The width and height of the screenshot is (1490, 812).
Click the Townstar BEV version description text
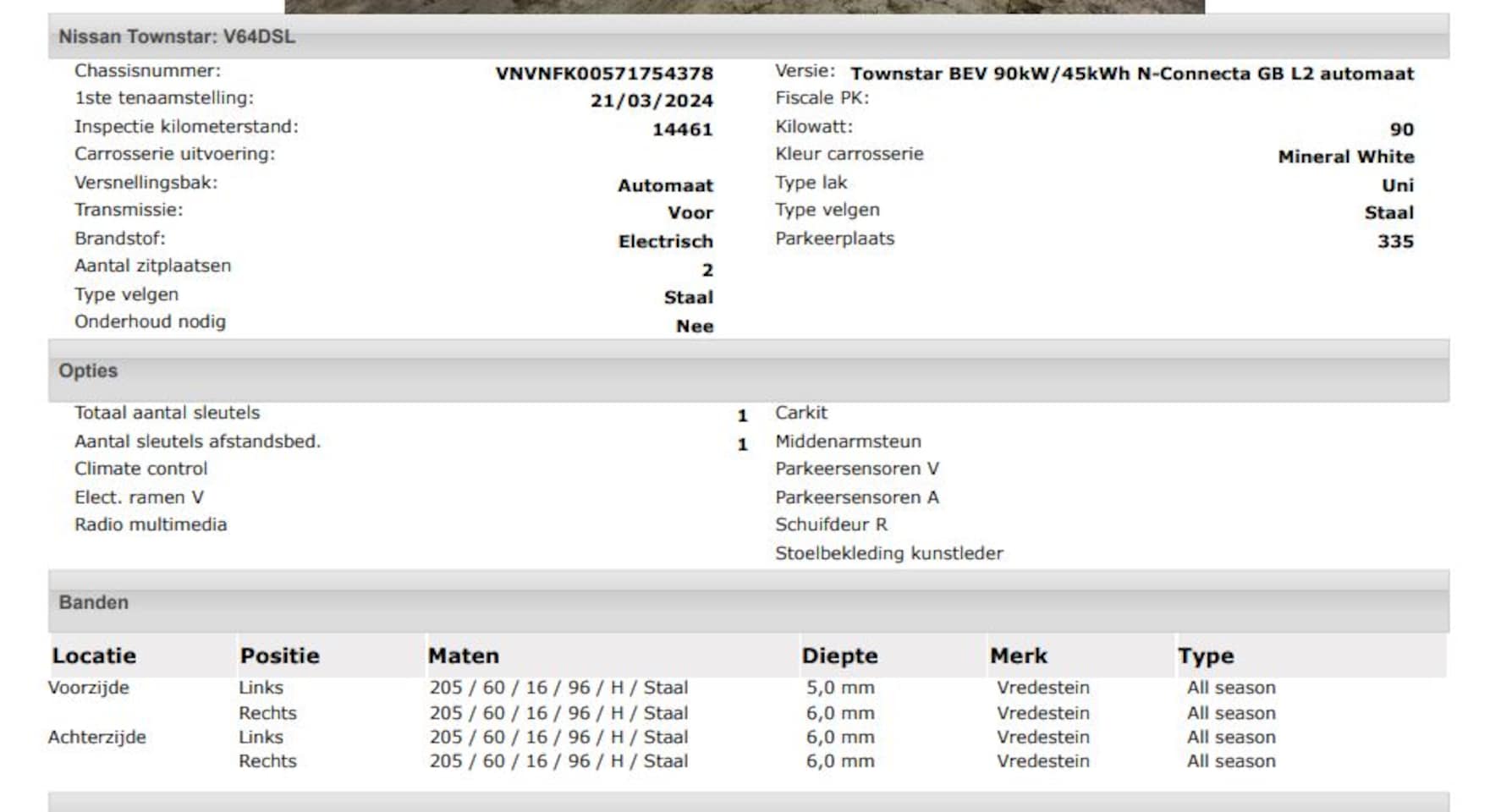[x=1131, y=74]
